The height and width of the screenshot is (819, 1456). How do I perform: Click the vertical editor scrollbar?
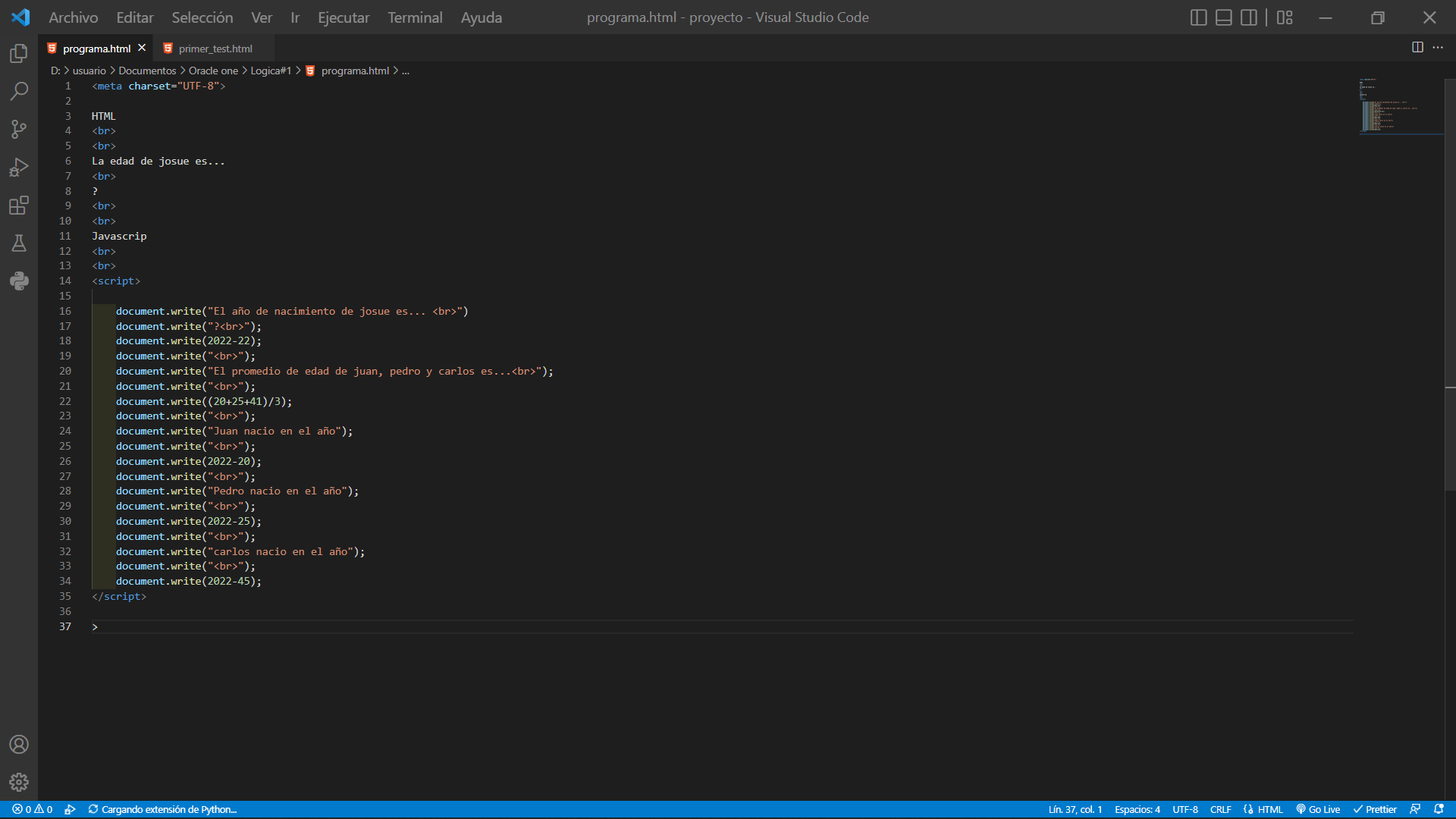[1450, 284]
